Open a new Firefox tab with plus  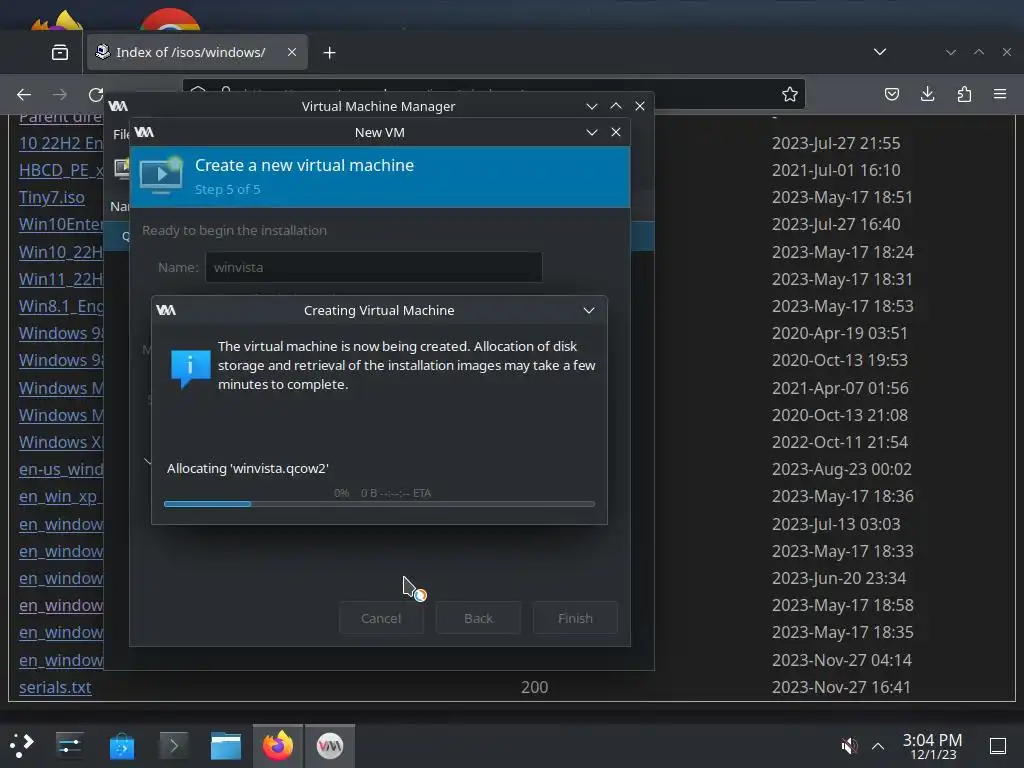[x=329, y=52]
